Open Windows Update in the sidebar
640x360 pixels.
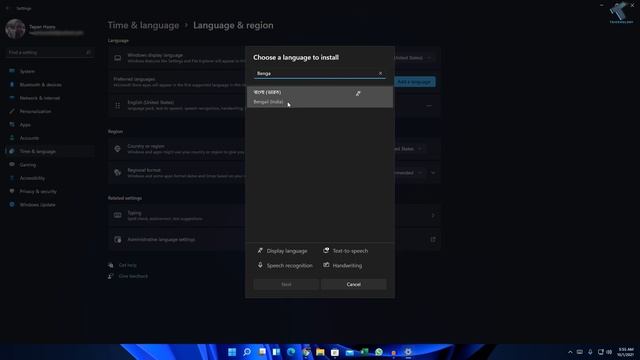pyautogui.click(x=49, y=205)
